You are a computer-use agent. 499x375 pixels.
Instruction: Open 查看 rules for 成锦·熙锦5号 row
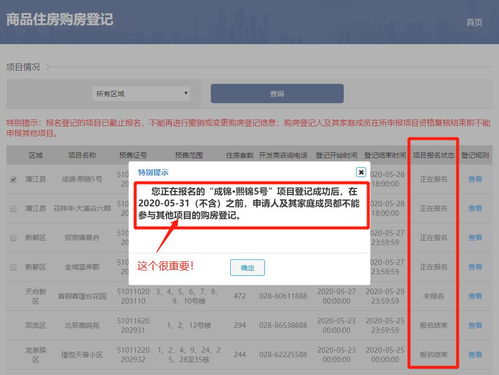[475, 179]
